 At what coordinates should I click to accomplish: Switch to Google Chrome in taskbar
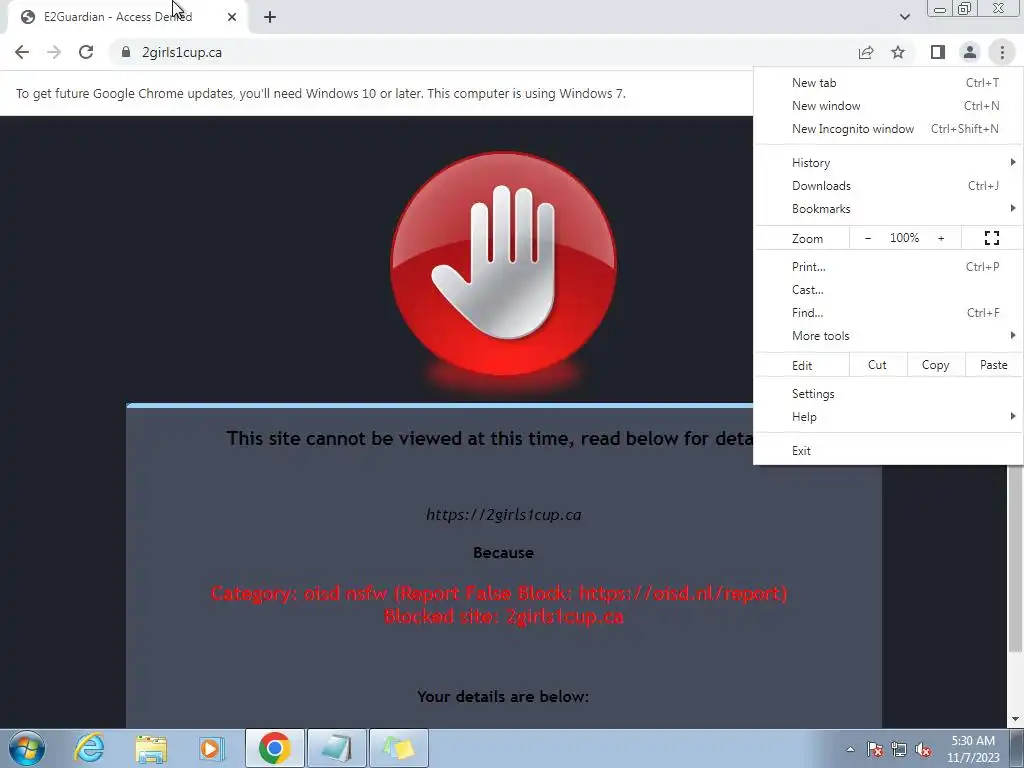point(274,748)
